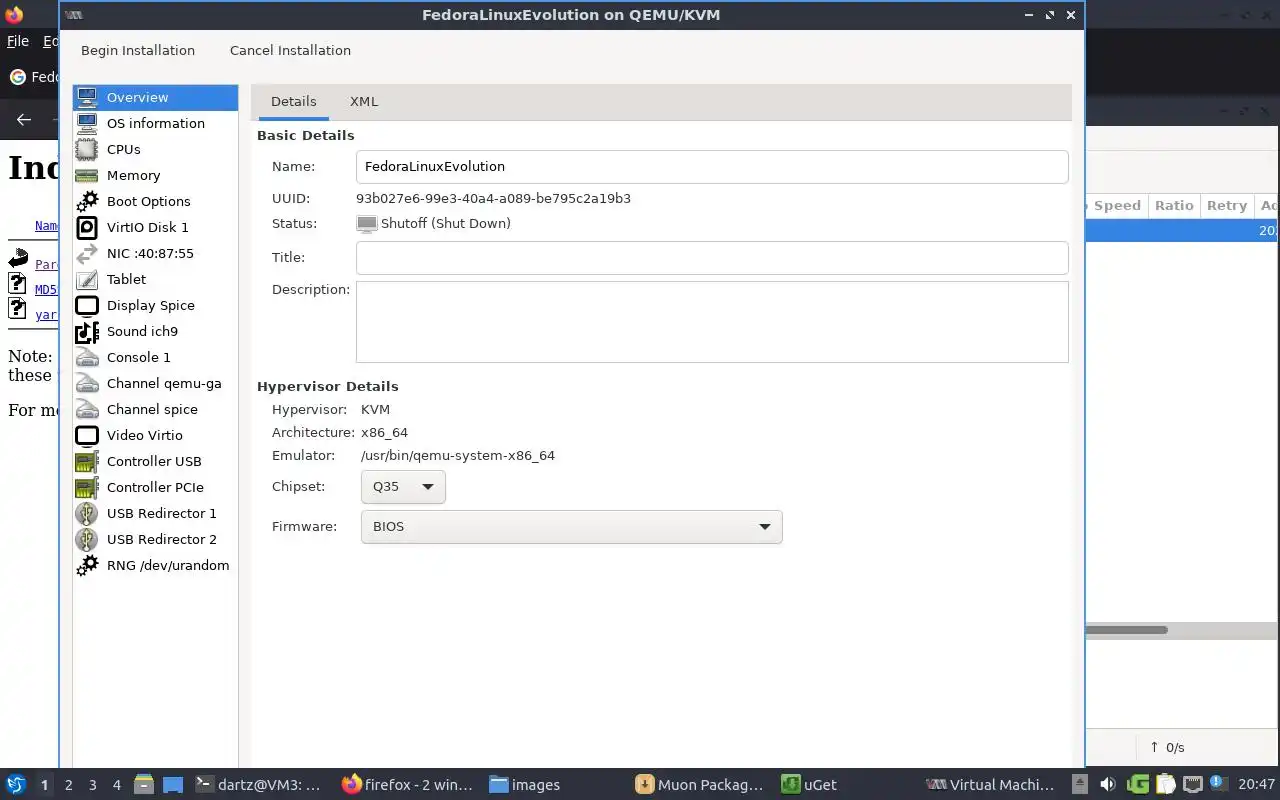Click the Muon Package Manager taskbar icon

(645, 784)
